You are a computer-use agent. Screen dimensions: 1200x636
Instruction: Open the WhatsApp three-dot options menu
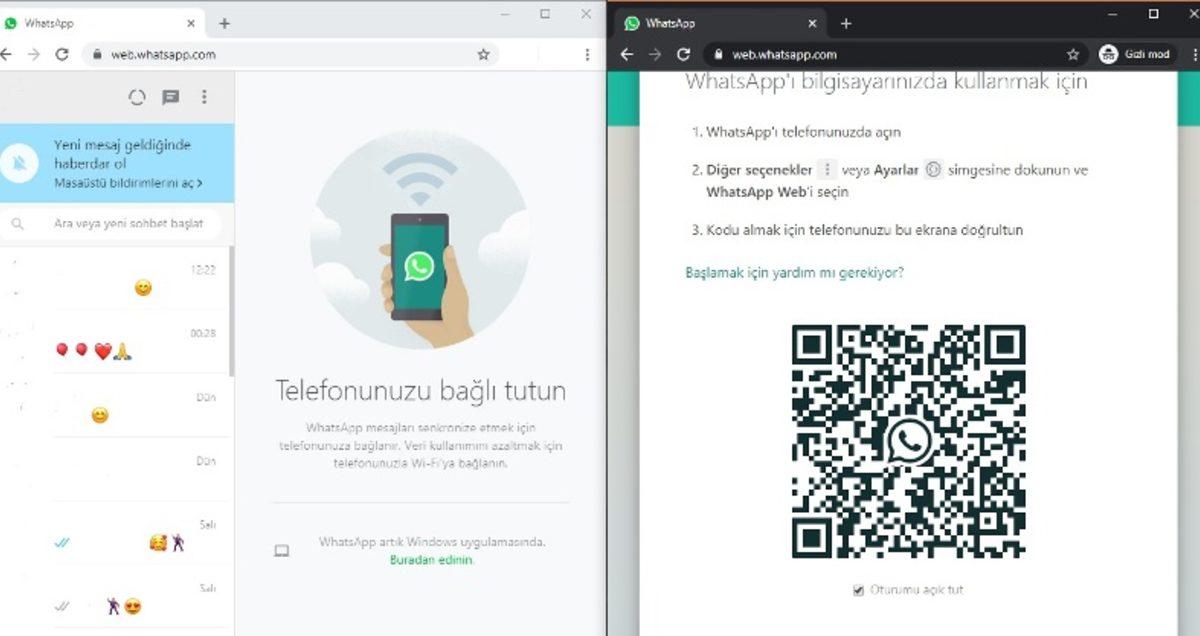coord(206,97)
